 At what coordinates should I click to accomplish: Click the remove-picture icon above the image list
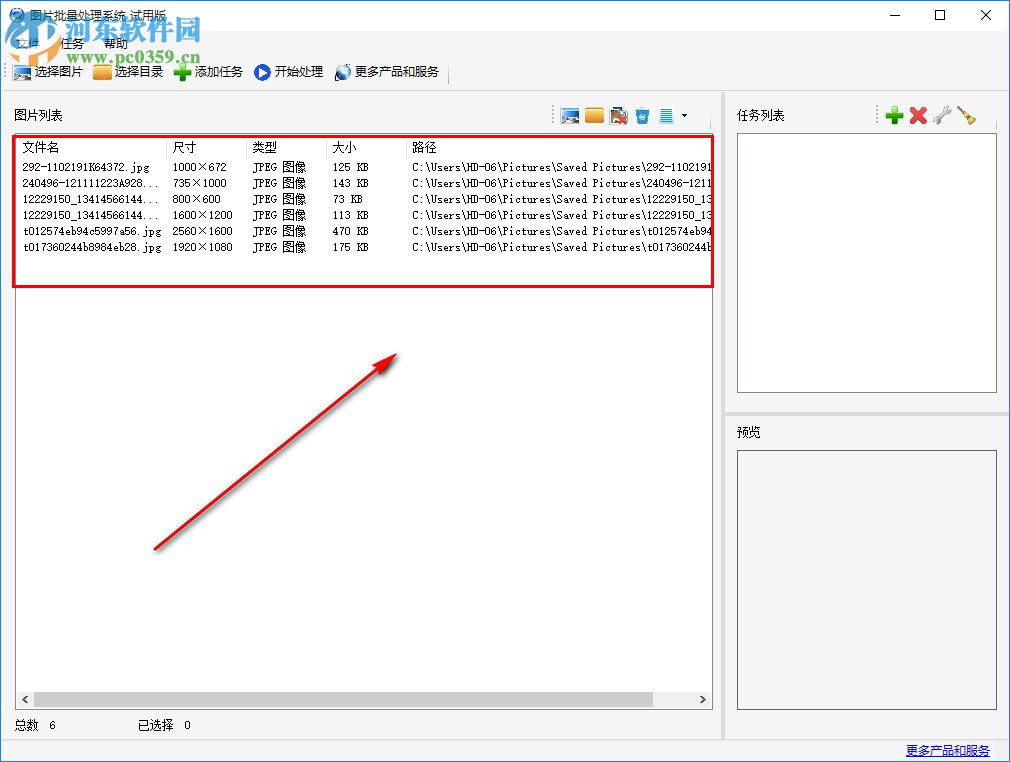click(618, 116)
